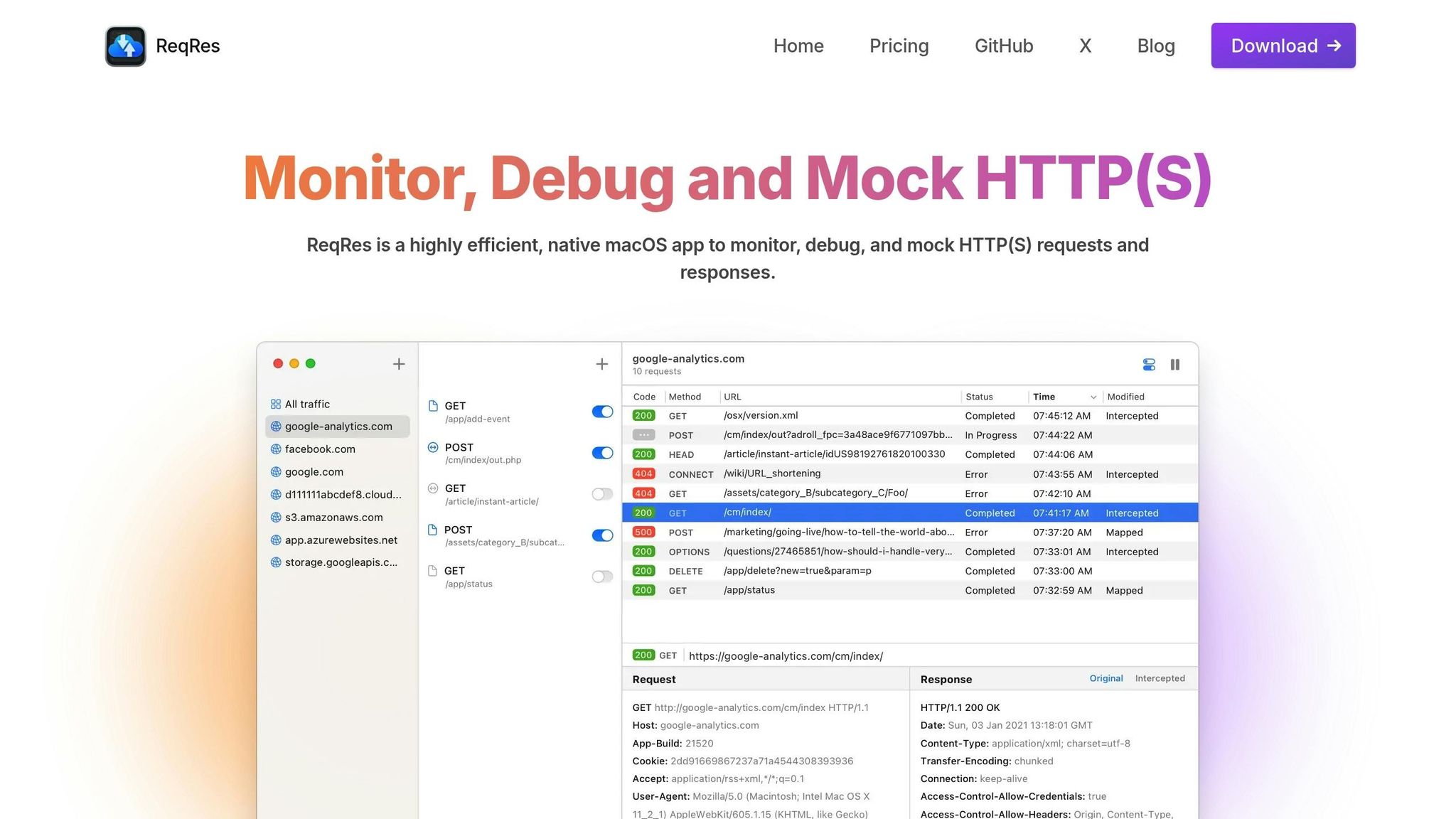This screenshot has width=1456, height=819.
Task: Switch to the Intercepted response tab
Action: (x=1160, y=678)
